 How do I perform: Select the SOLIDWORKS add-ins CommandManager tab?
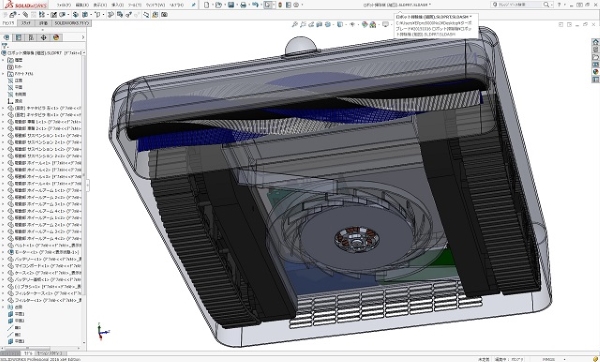click(71, 23)
